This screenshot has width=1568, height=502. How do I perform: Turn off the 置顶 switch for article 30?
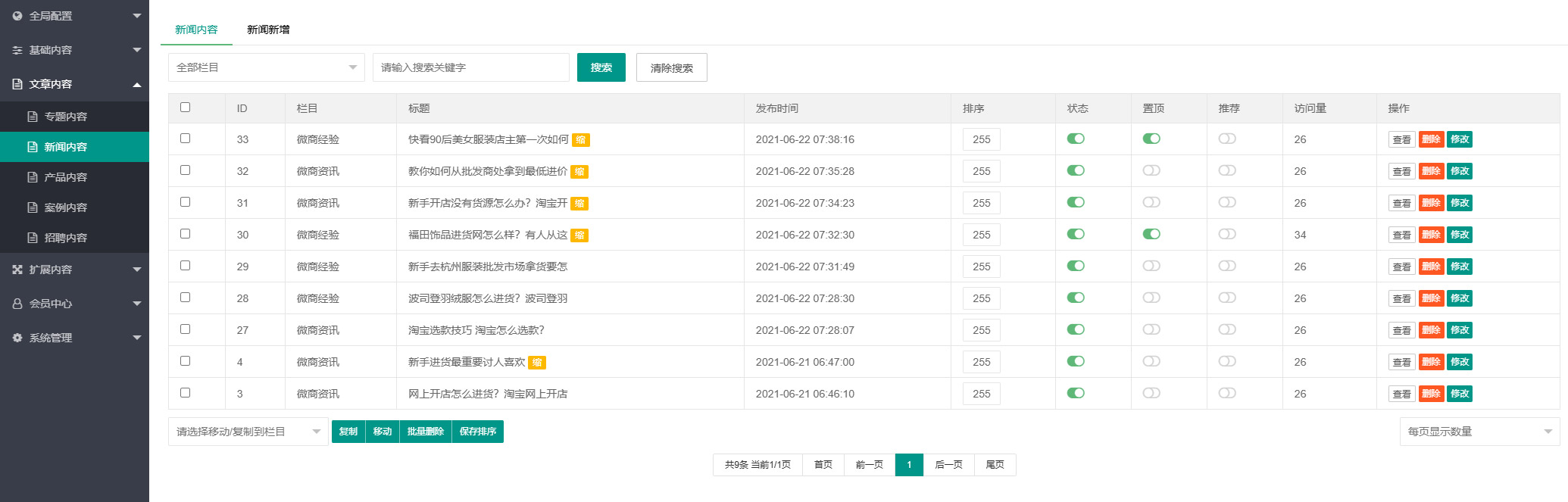pyautogui.click(x=1151, y=234)
